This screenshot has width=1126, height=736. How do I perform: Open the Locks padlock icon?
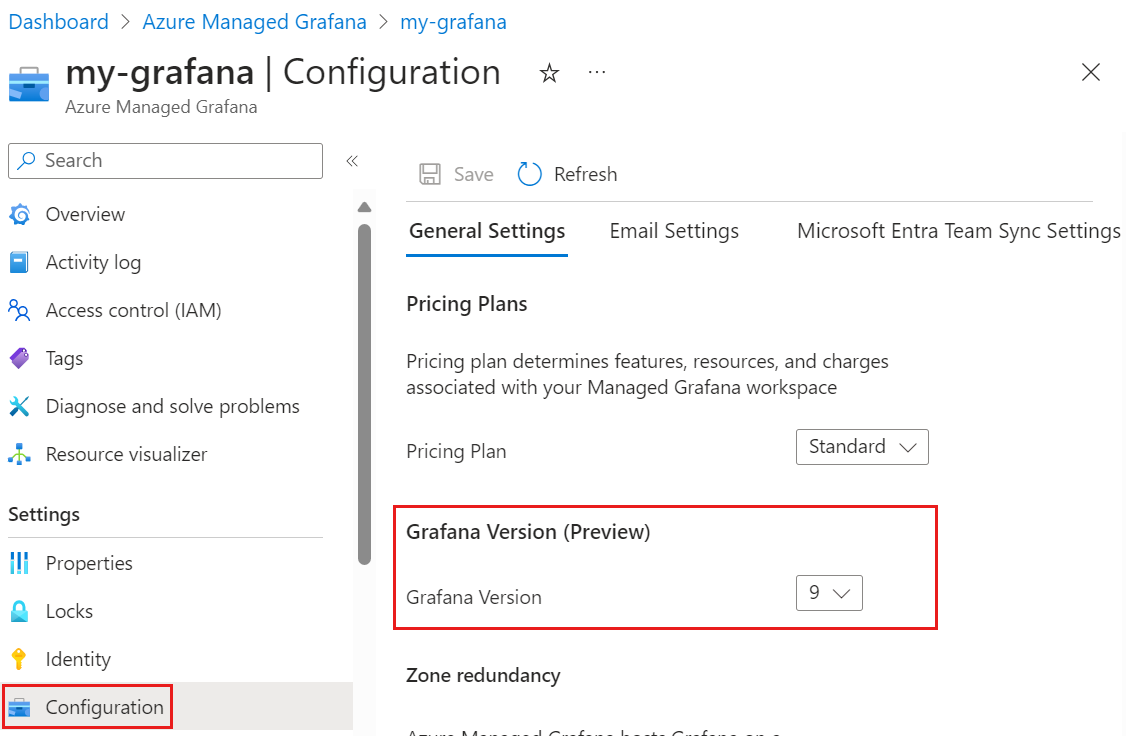point(19,611)
